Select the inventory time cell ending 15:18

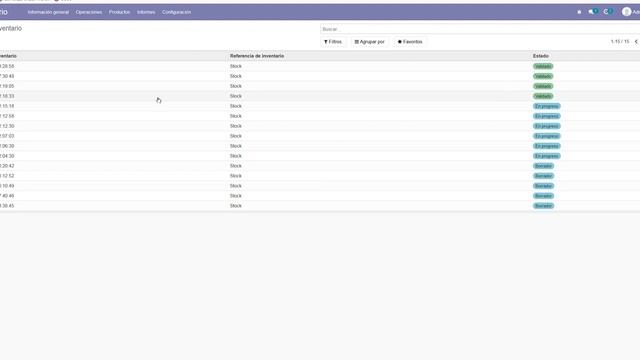coord(7,106)
